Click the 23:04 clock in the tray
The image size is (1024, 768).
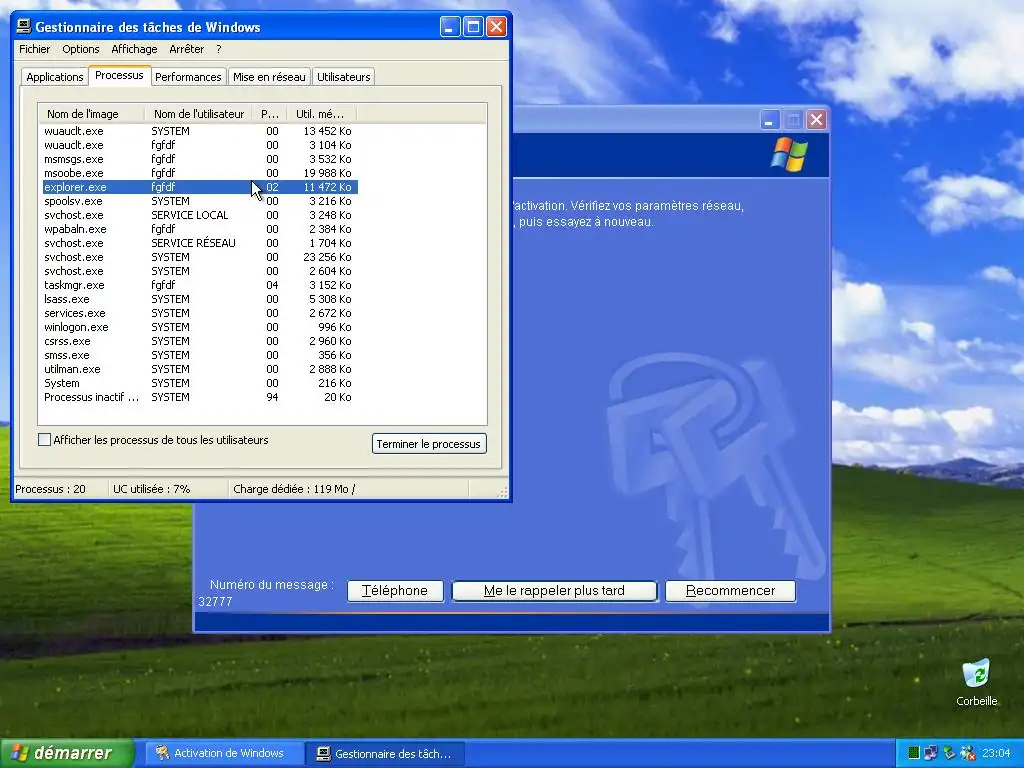(996, 753)
